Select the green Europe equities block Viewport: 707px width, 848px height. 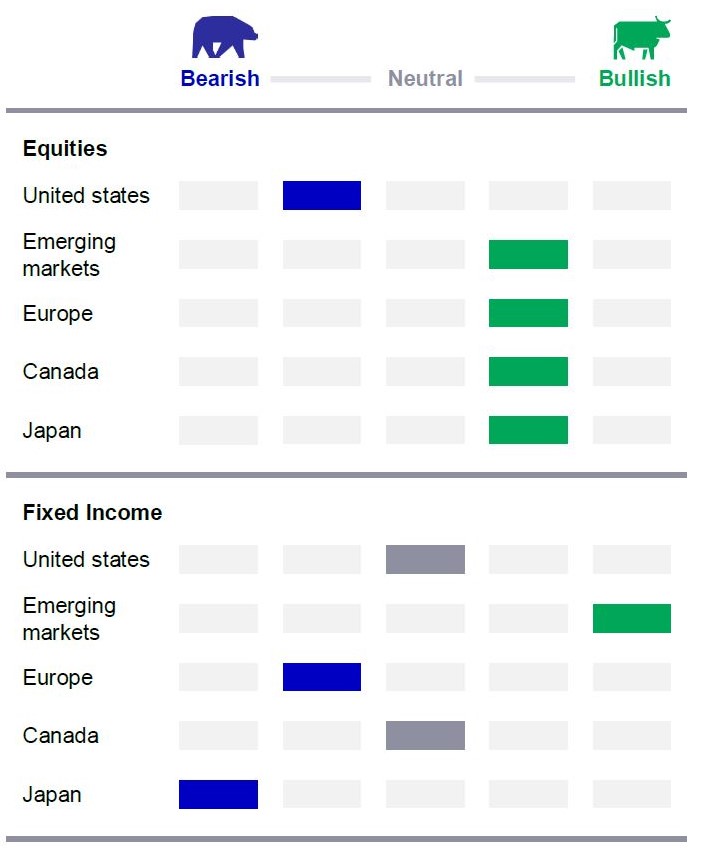pos(528,313)
